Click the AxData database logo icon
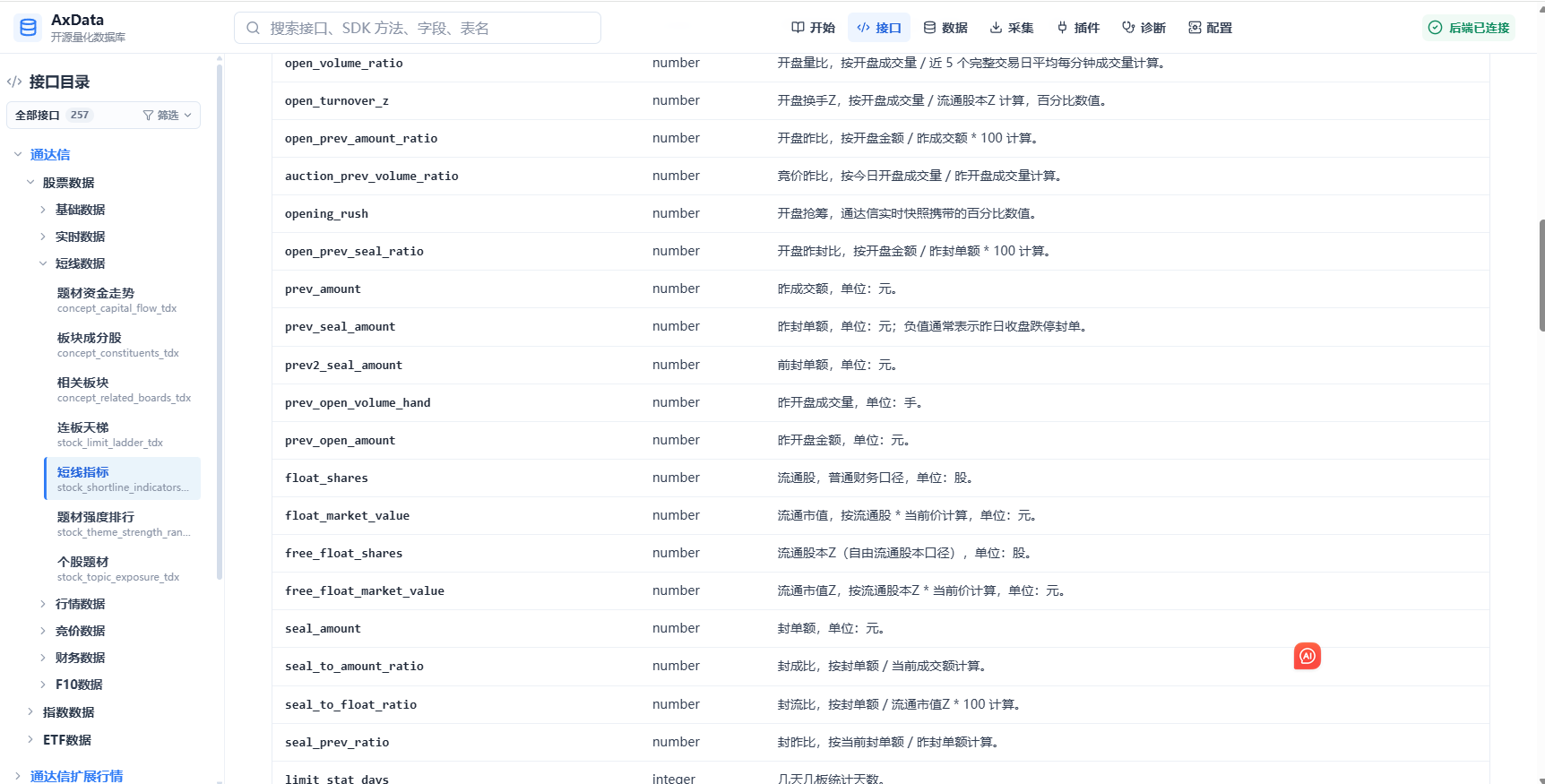1545x784 pixels. point(28,28)
